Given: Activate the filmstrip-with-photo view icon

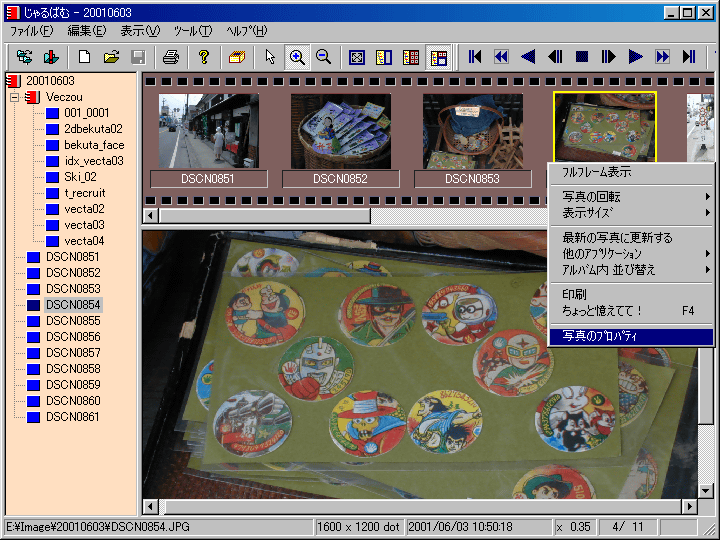Looking at the screenshot, I should pyautogui.click(x=439, y=58).
